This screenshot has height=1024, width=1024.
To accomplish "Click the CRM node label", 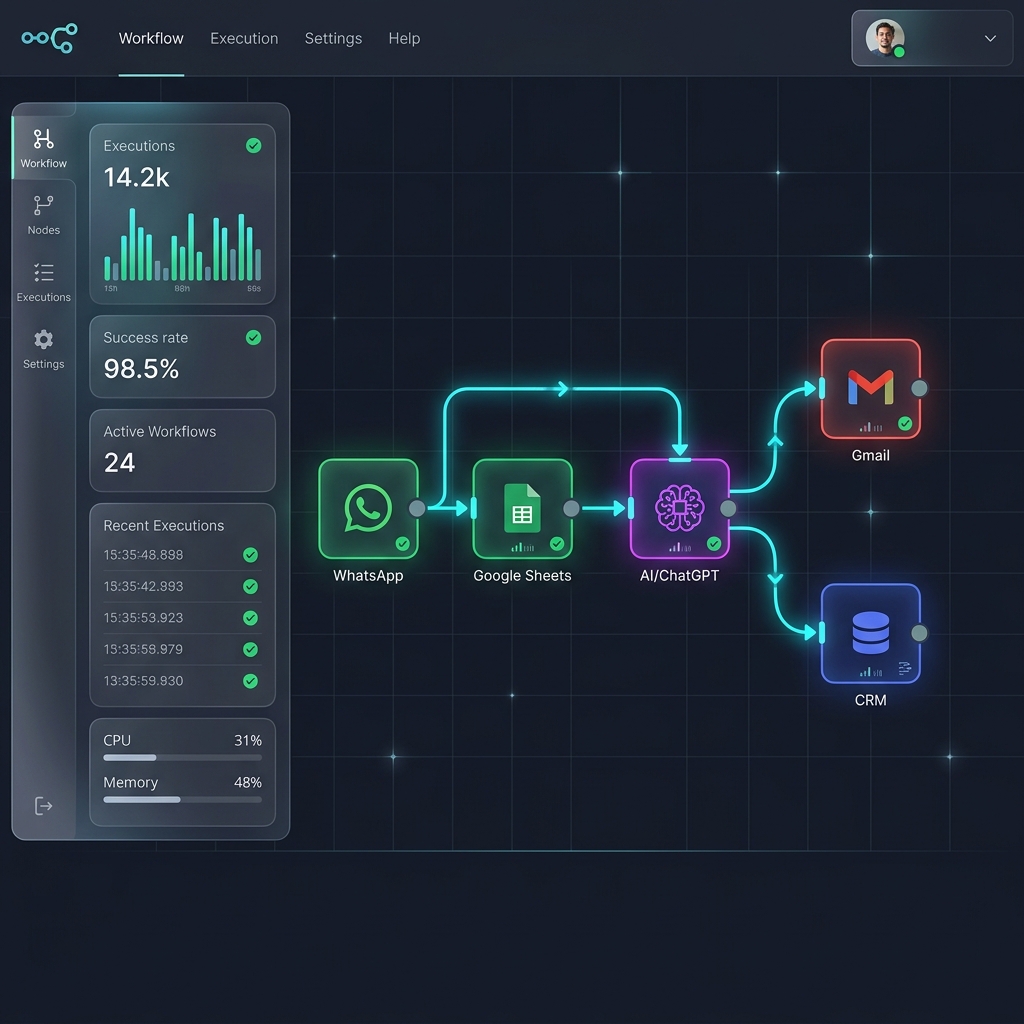I will pyautogui.click(x=871, y=700).
